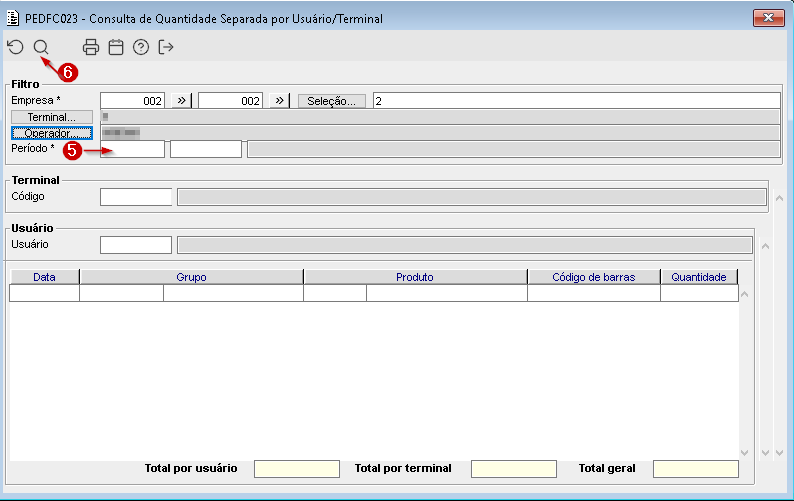Click the magnifying glass search icon
Viewport: 794px width, 501px height.
click(x=41, y=47)
